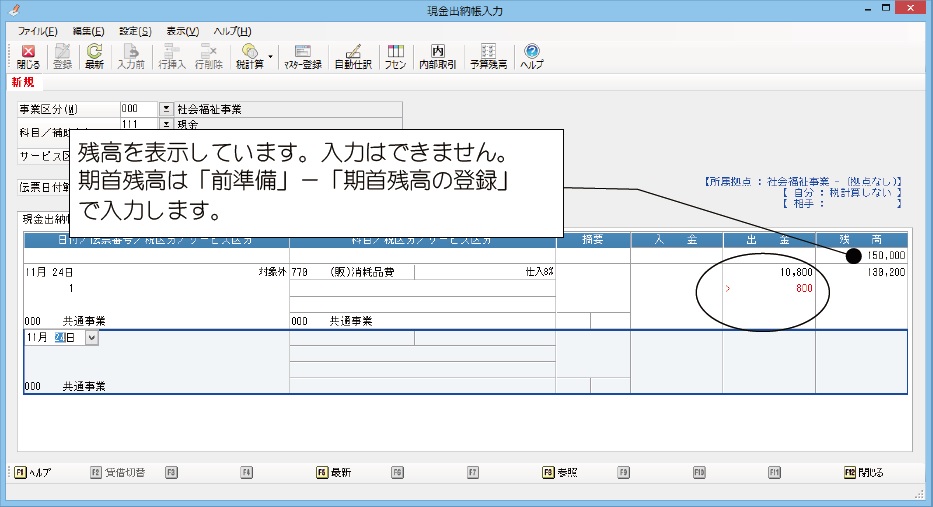Click the 事業区分 code field showing 000
This screenshot has height=507, width=933.
coord(137,109)
